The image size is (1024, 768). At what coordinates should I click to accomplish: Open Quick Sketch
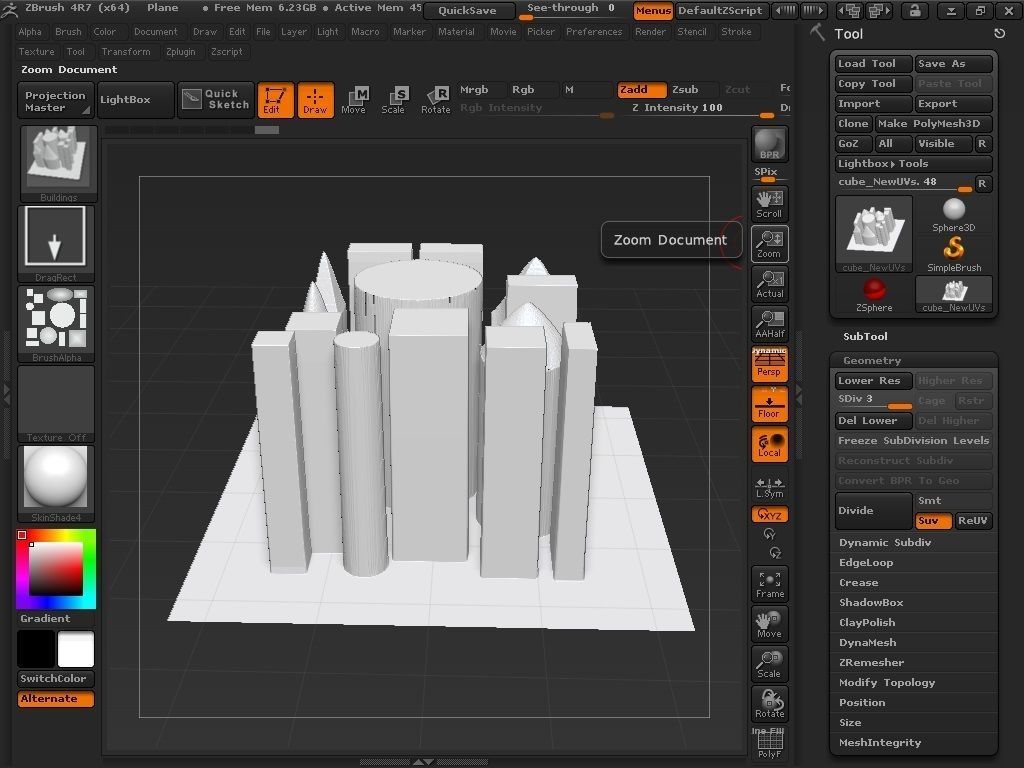216,100
